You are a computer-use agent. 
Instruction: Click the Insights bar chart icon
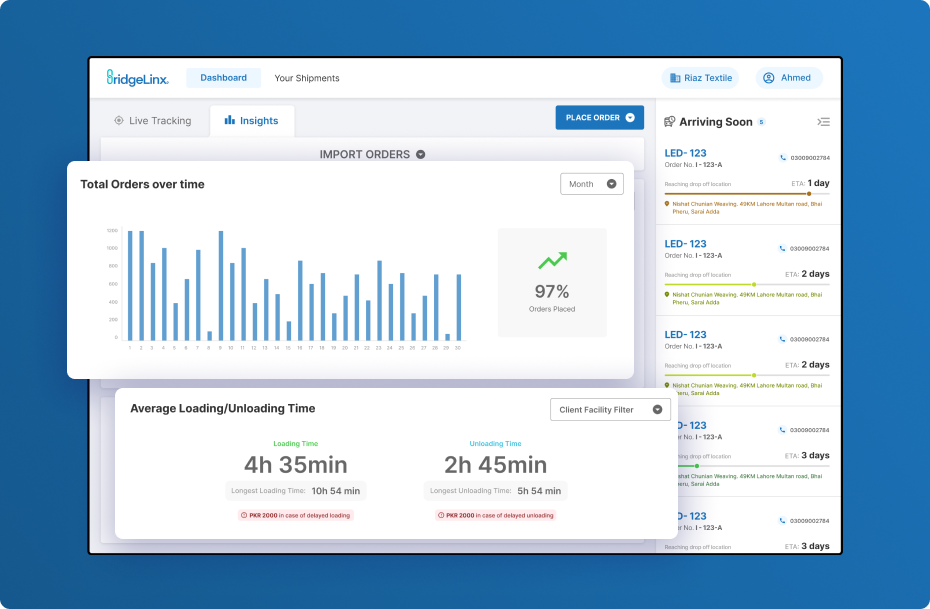(229, 121)
